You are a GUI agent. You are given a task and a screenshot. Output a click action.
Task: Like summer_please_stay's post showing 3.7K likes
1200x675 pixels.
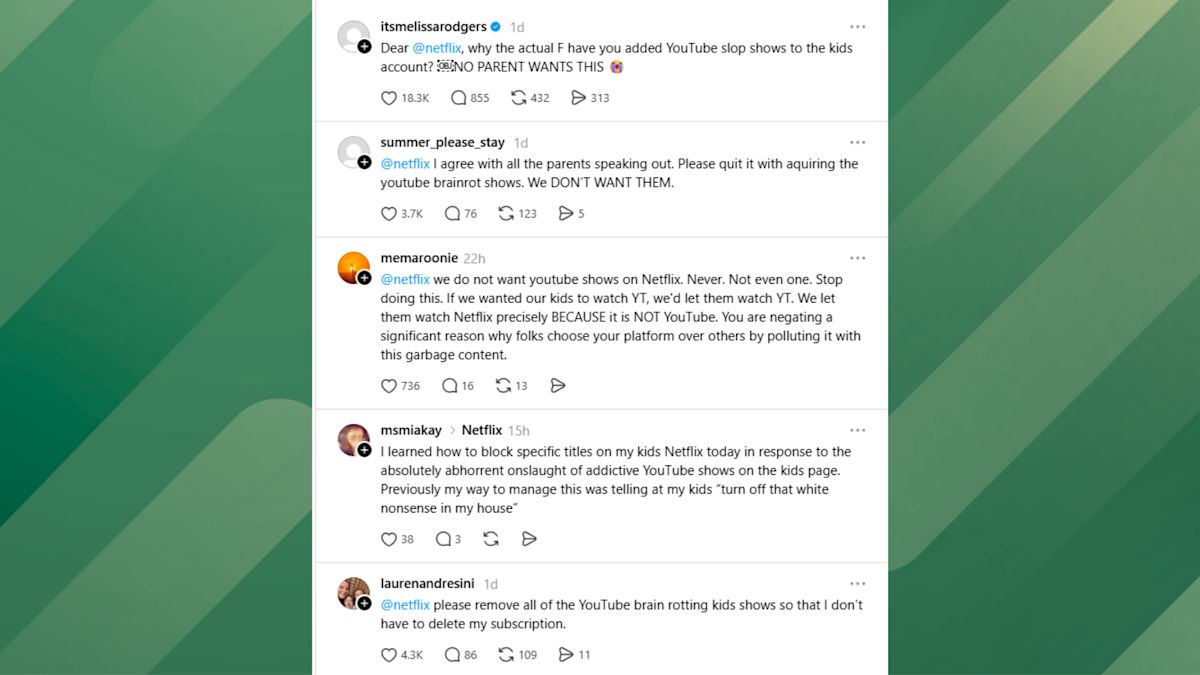tap(389, 213)
